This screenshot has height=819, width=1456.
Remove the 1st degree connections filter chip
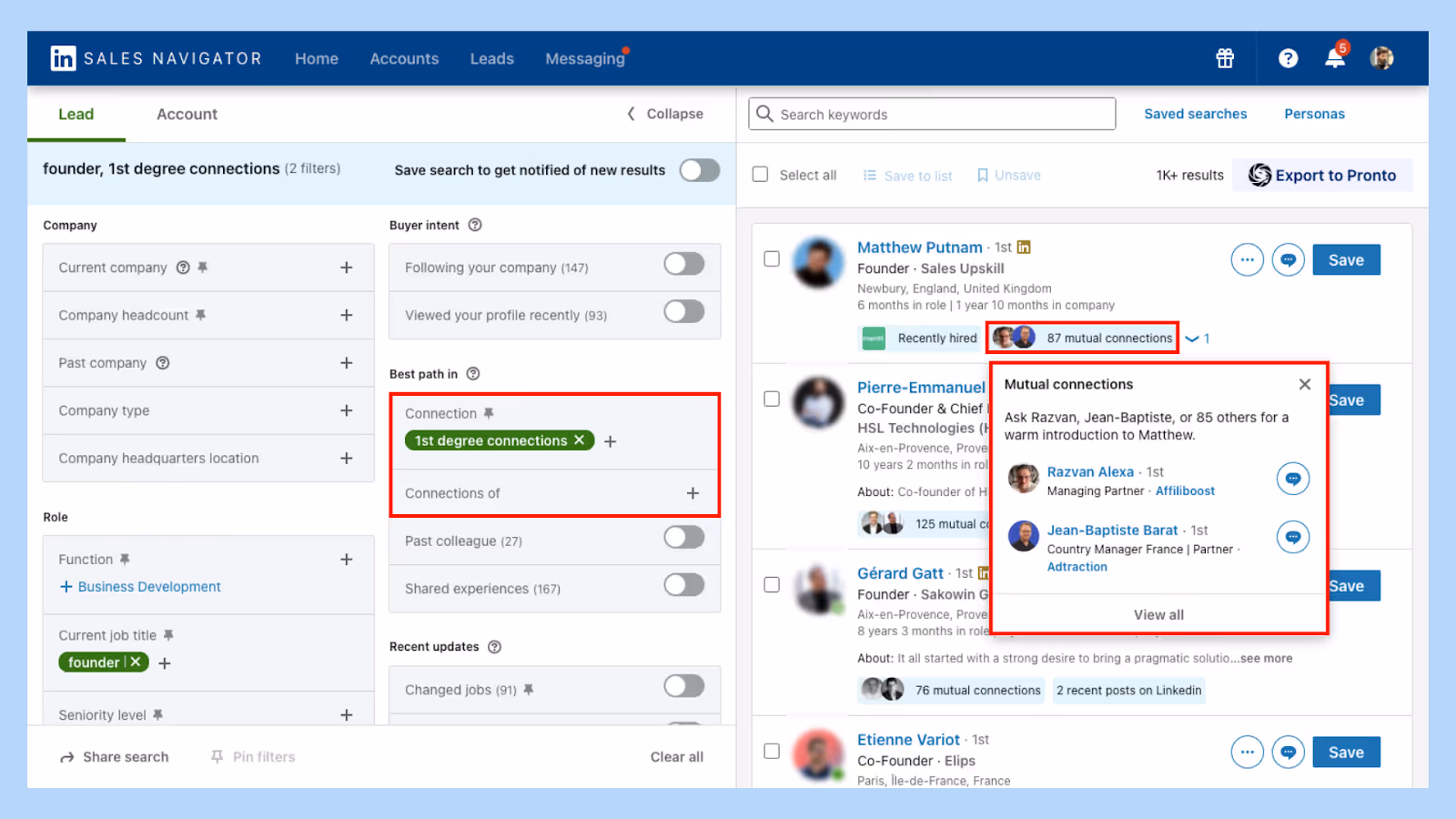tap(579, 440)
